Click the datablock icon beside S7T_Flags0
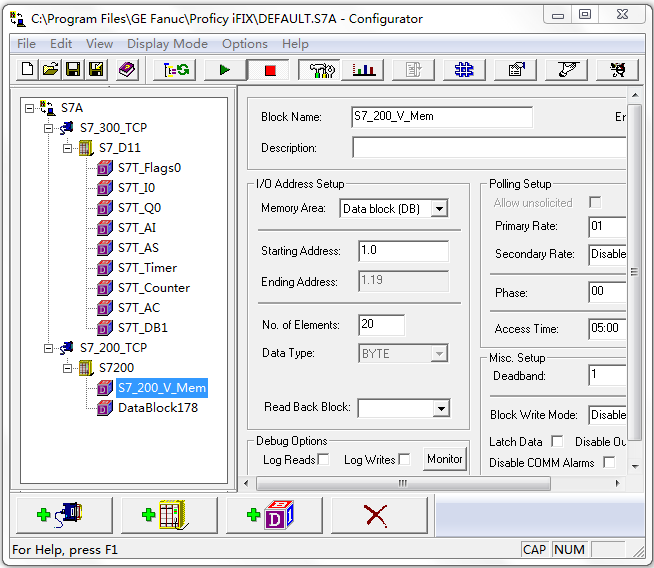The image size is (654, 568). click(105, 168)
